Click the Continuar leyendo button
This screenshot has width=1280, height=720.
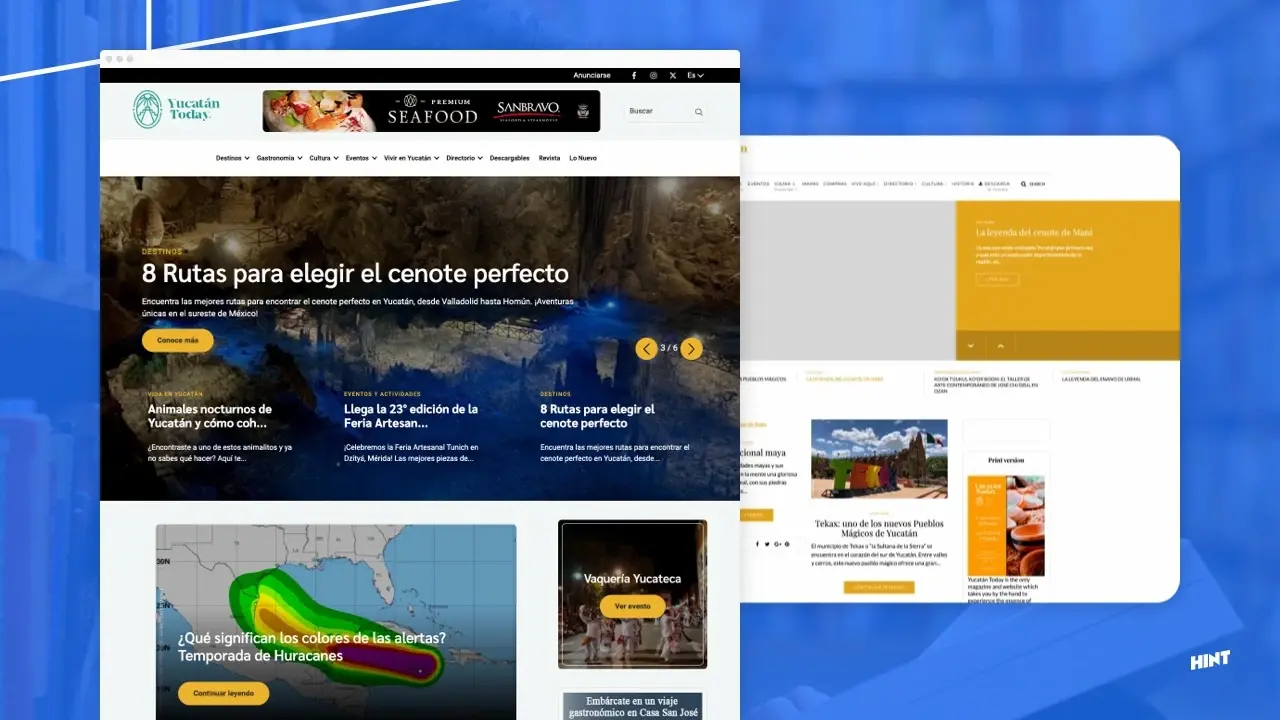[223, 693]
